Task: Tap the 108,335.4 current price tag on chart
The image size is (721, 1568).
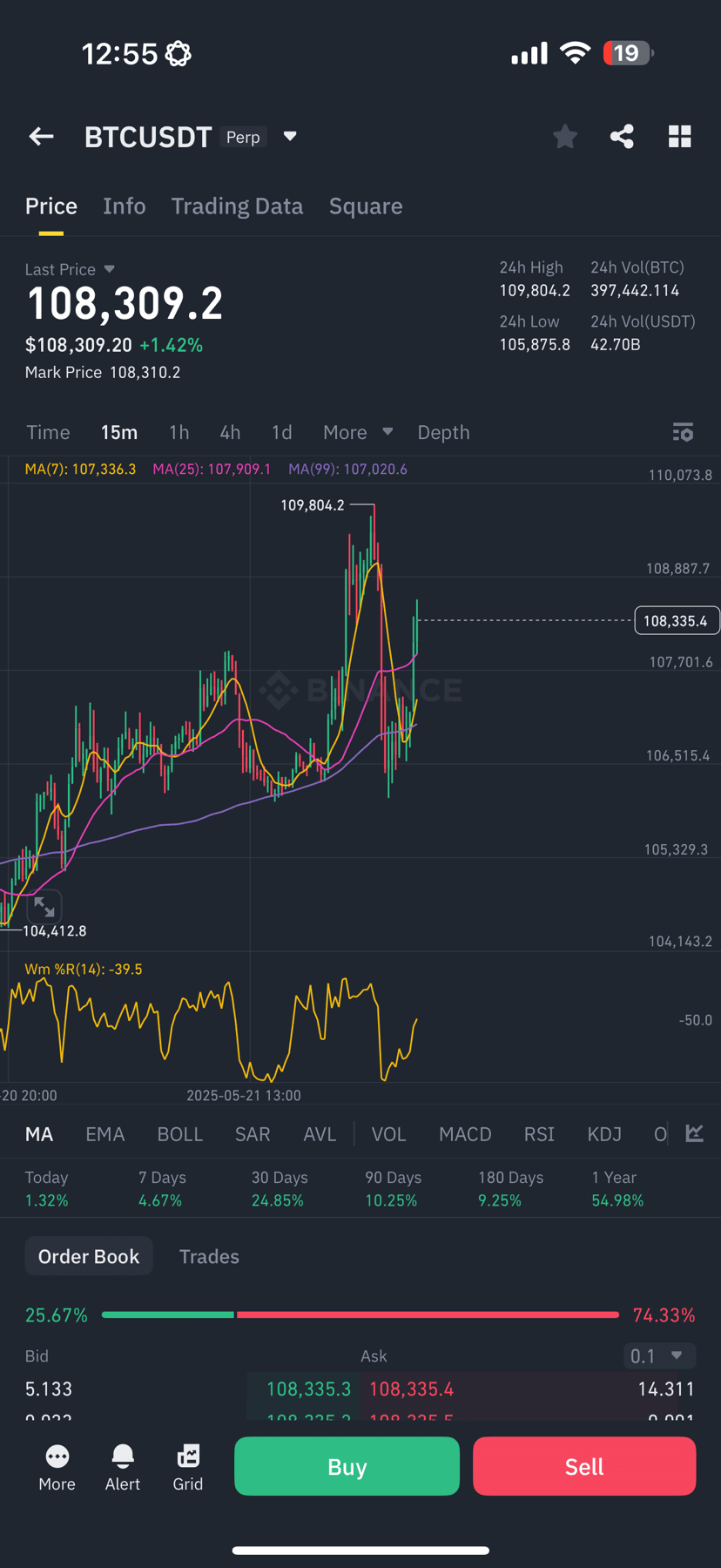Action: tap(677, 620)
